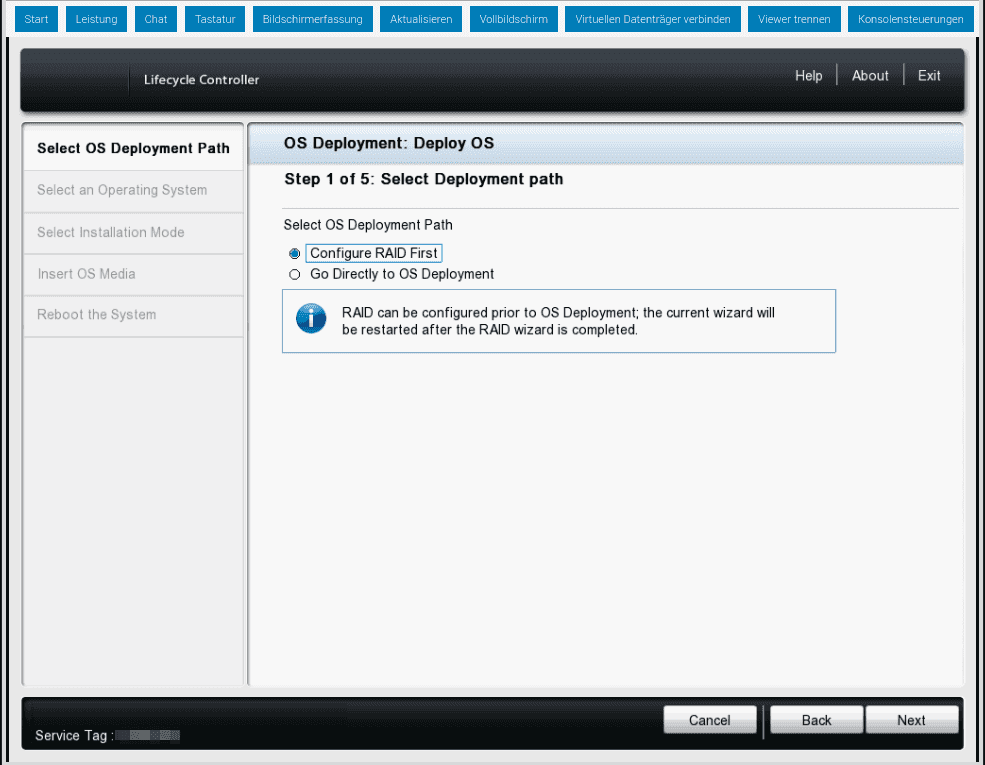Open the Leistung menu
This screenshot has height=765, width=985.
96,19
